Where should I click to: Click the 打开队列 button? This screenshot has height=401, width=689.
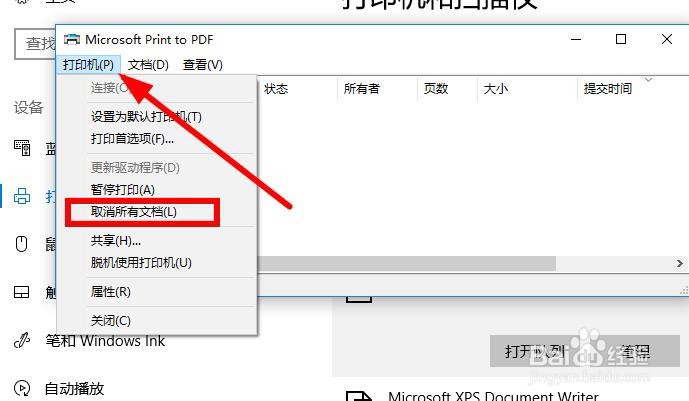pyautogui.click(x=535, y=351)
